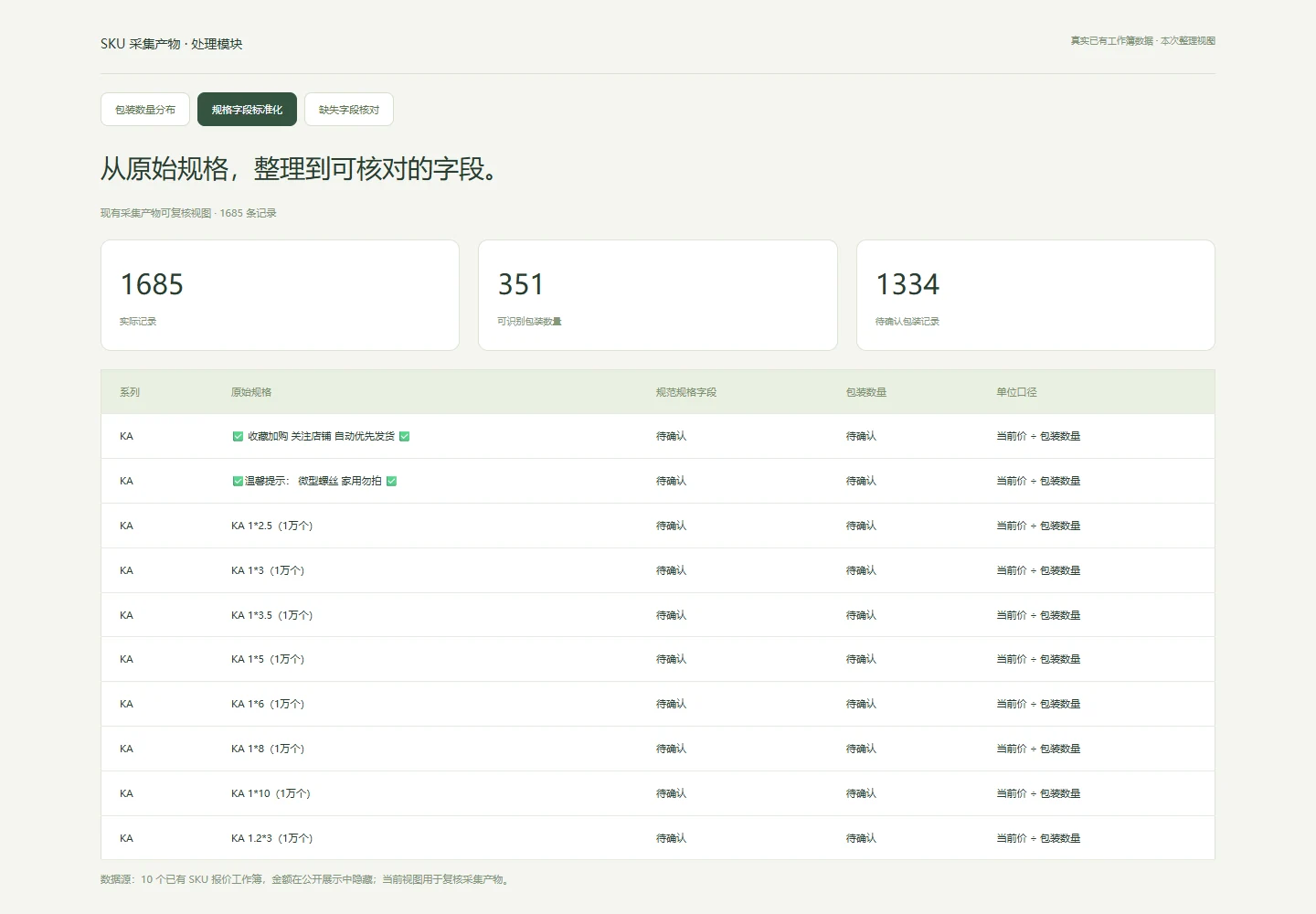The width and height of the screenshot is (1316, 914).
Task: Click the 数据源 footer note
Action: [306, 880]
